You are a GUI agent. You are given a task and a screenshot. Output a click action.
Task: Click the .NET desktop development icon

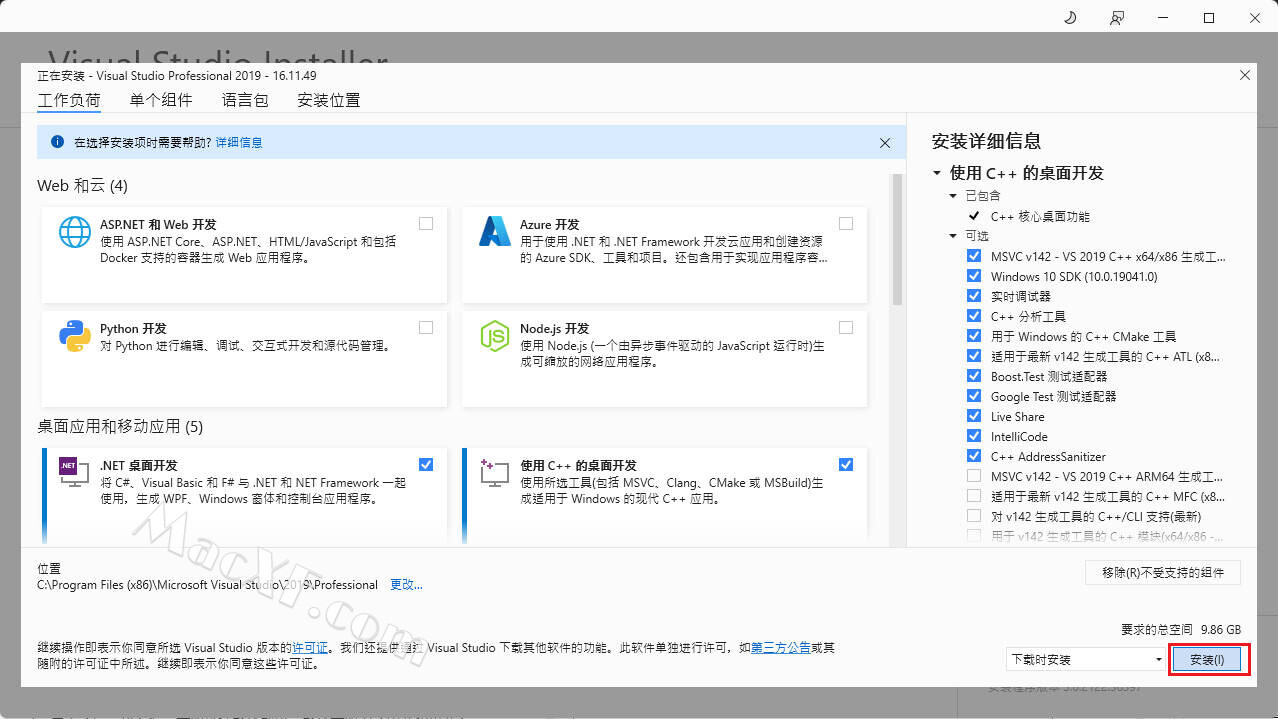(x=75, y=472)
